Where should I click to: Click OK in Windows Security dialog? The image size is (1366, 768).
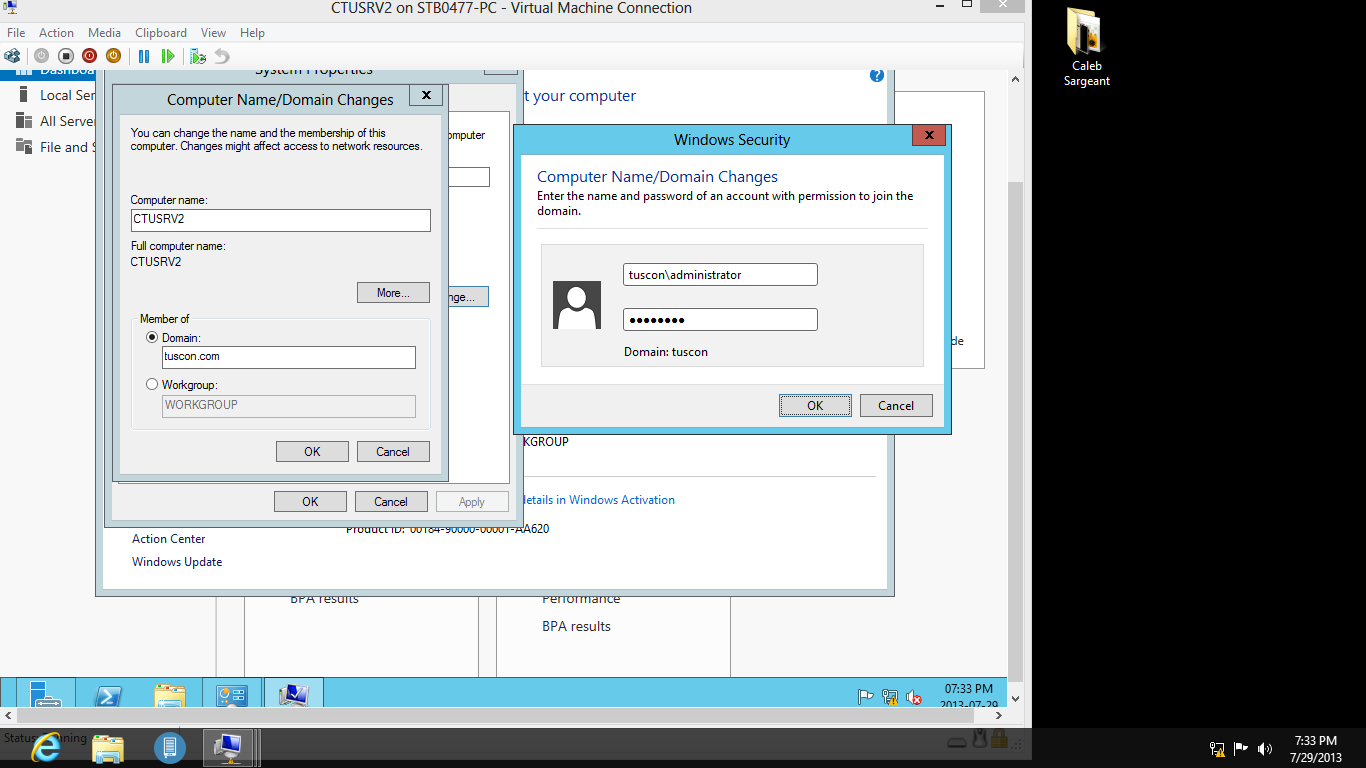tap(815, 405)
